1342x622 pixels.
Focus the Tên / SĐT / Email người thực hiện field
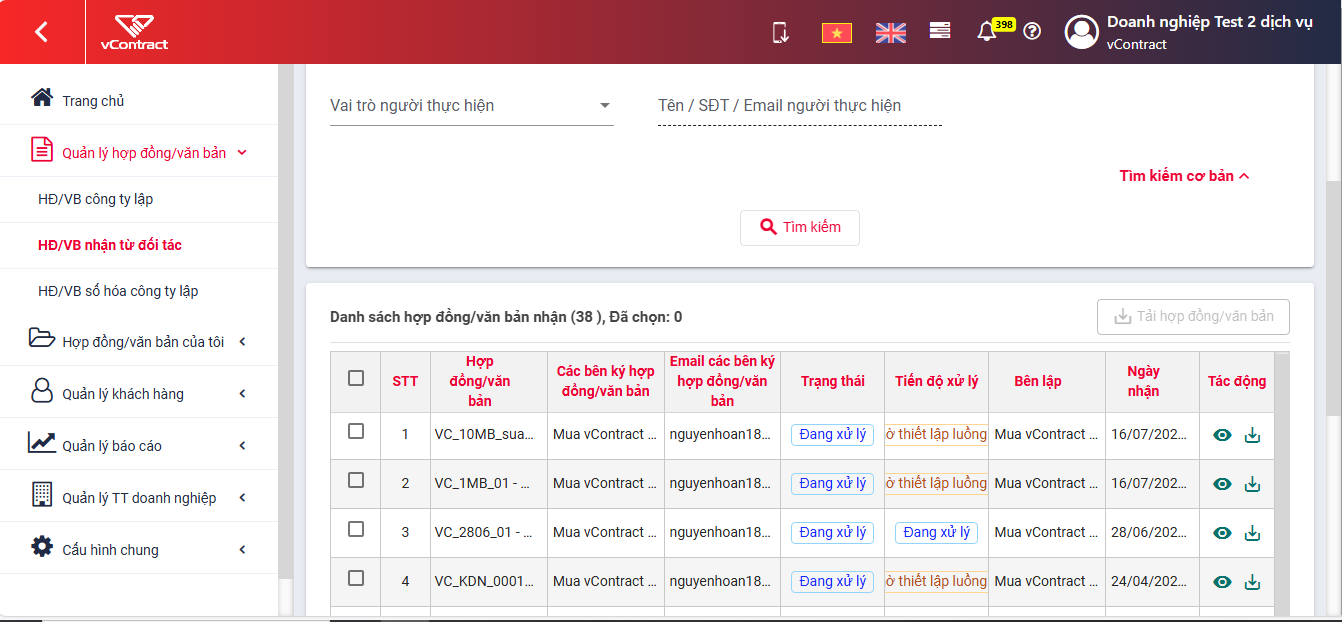click(800, 106)
